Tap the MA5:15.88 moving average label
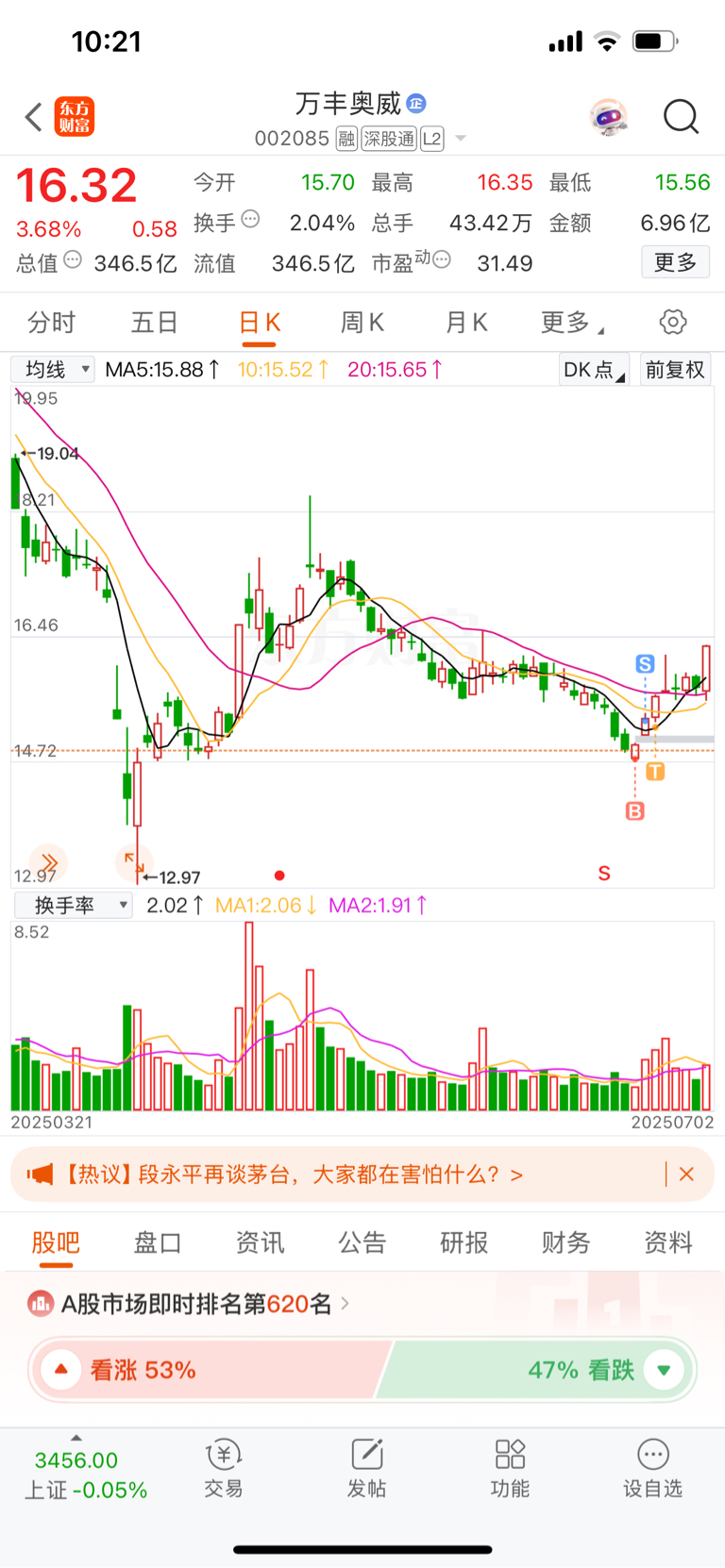Screen dimensions: 725x1568 coord(162,370)
